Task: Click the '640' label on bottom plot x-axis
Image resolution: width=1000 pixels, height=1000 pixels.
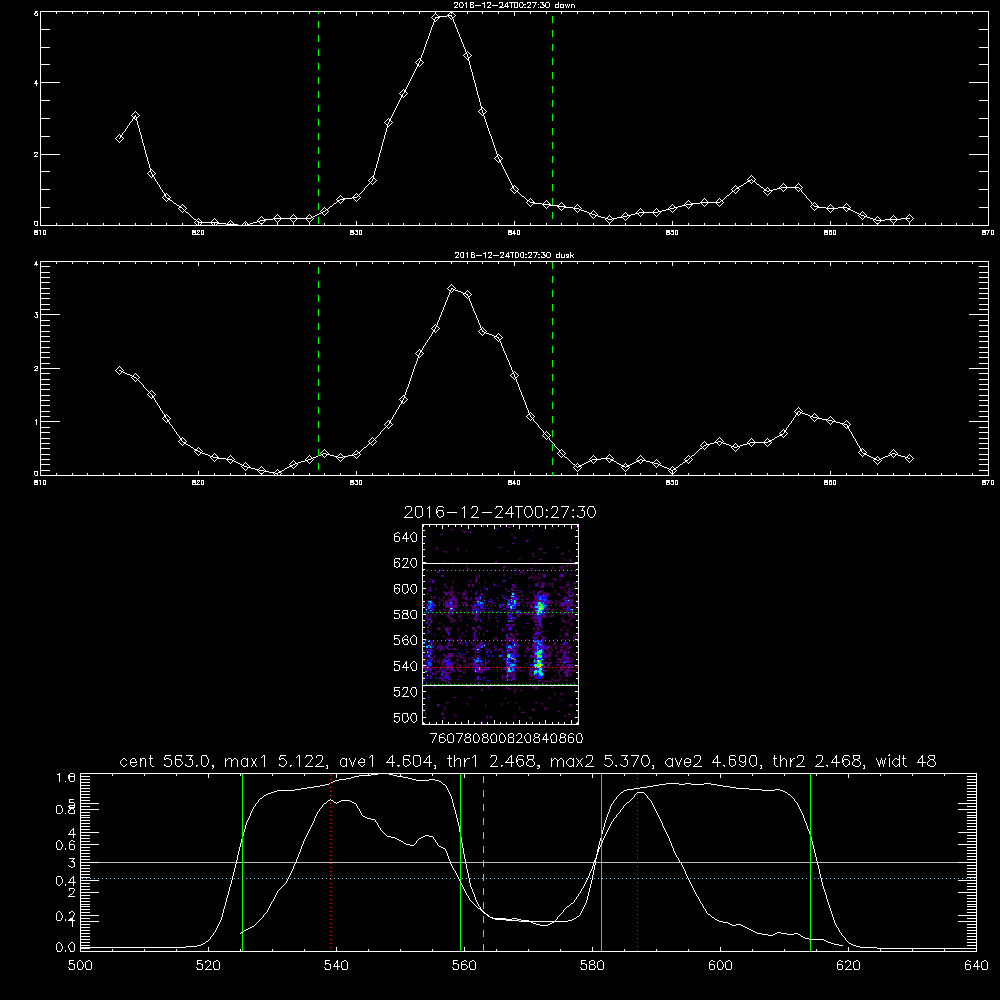Action: click(976, 966)
